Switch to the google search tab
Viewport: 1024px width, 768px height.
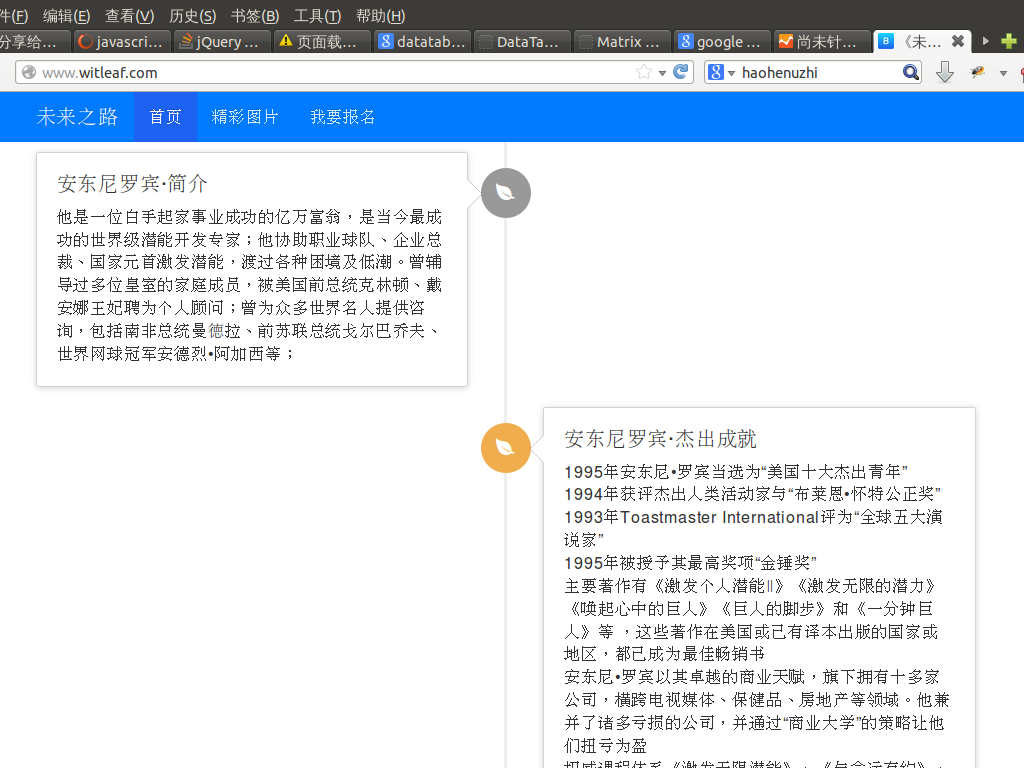[723, 42]
